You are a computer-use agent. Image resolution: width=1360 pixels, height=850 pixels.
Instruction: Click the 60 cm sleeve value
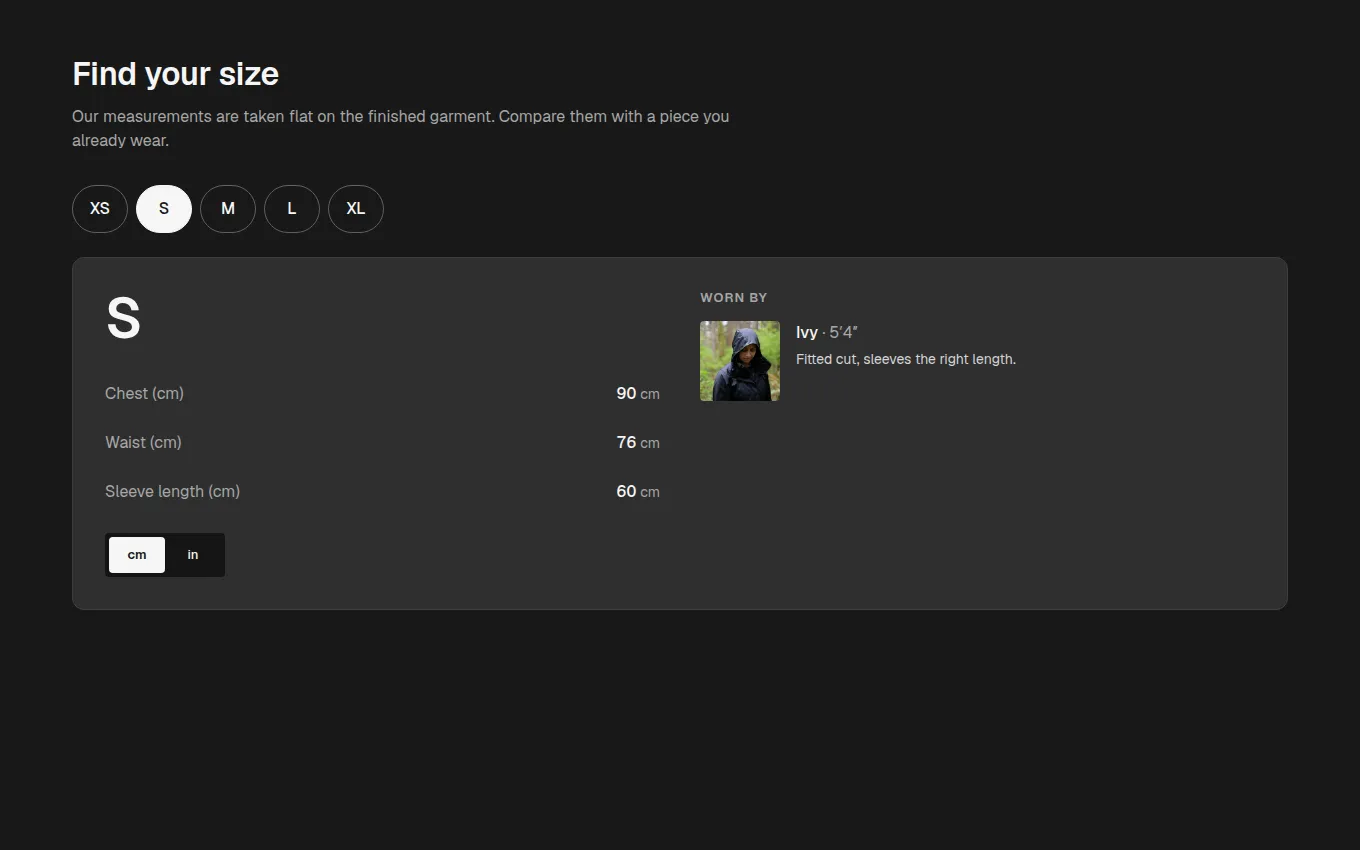[638, 491]
